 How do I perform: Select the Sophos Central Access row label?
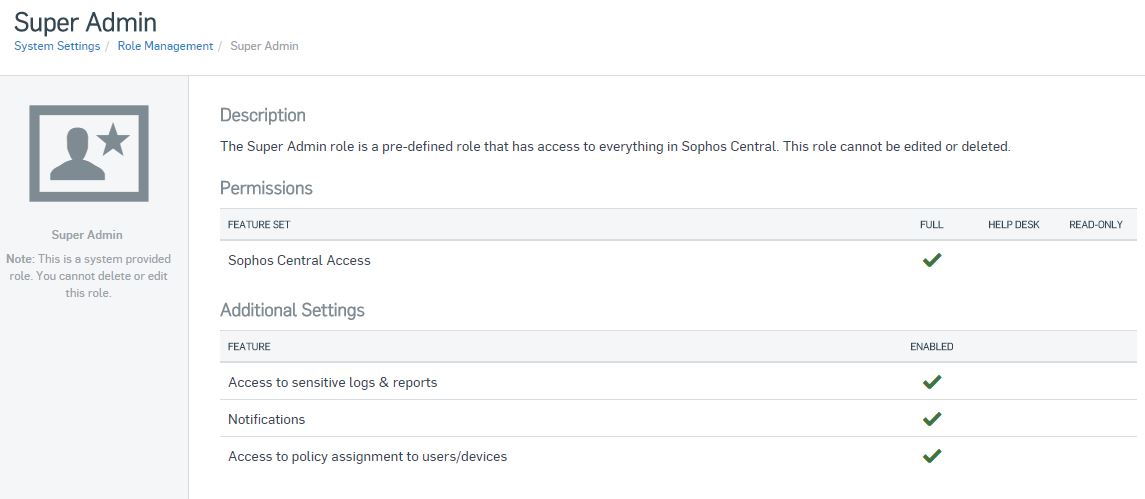(x=299, y=260)
